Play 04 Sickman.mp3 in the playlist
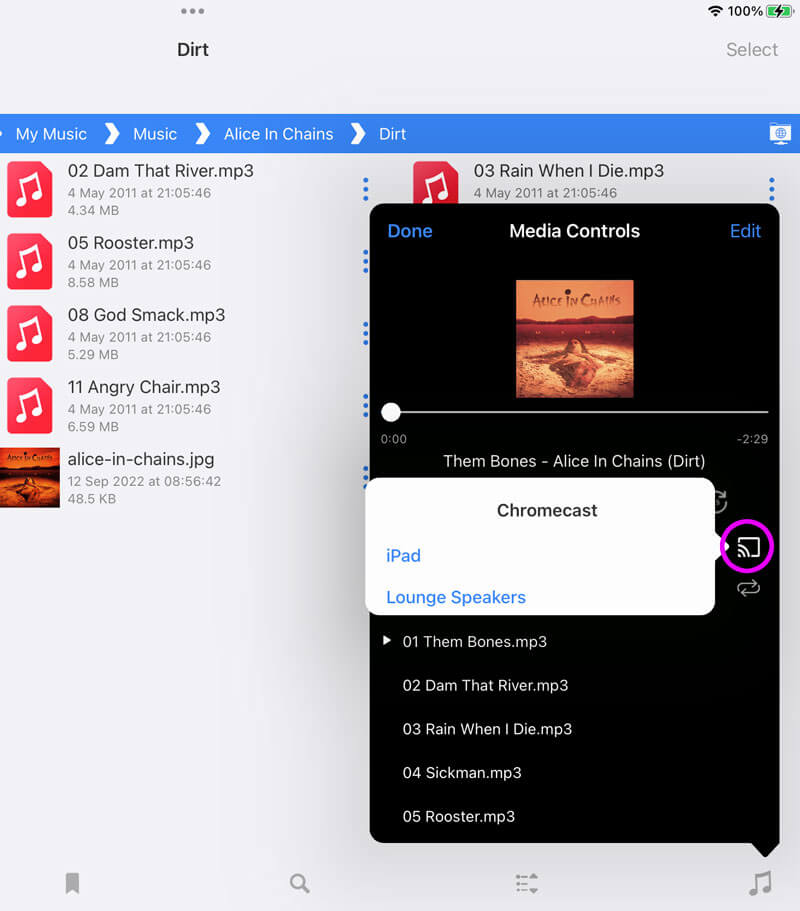 tap(462, 773)
